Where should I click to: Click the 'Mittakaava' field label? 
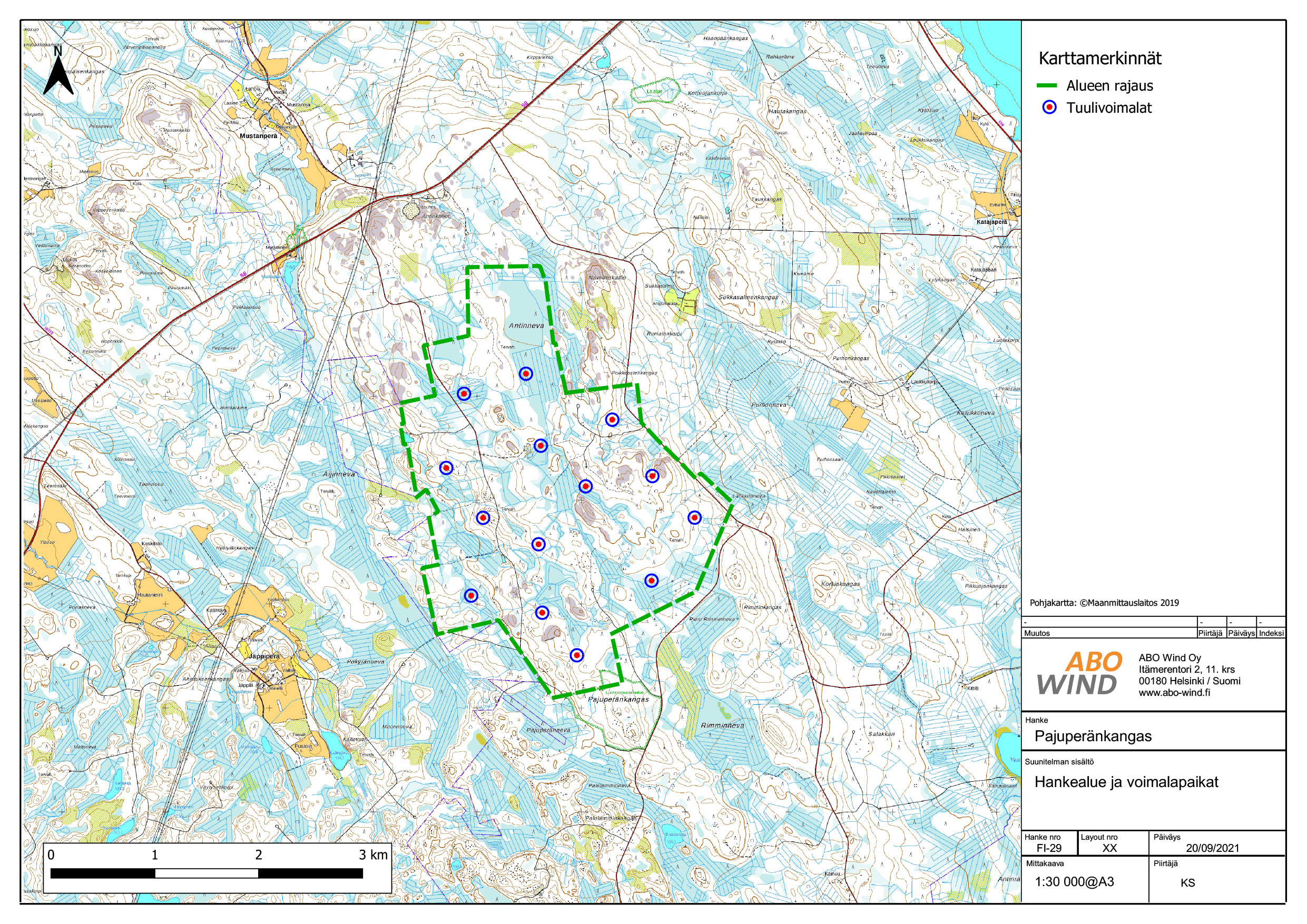tap(1045, 863)
